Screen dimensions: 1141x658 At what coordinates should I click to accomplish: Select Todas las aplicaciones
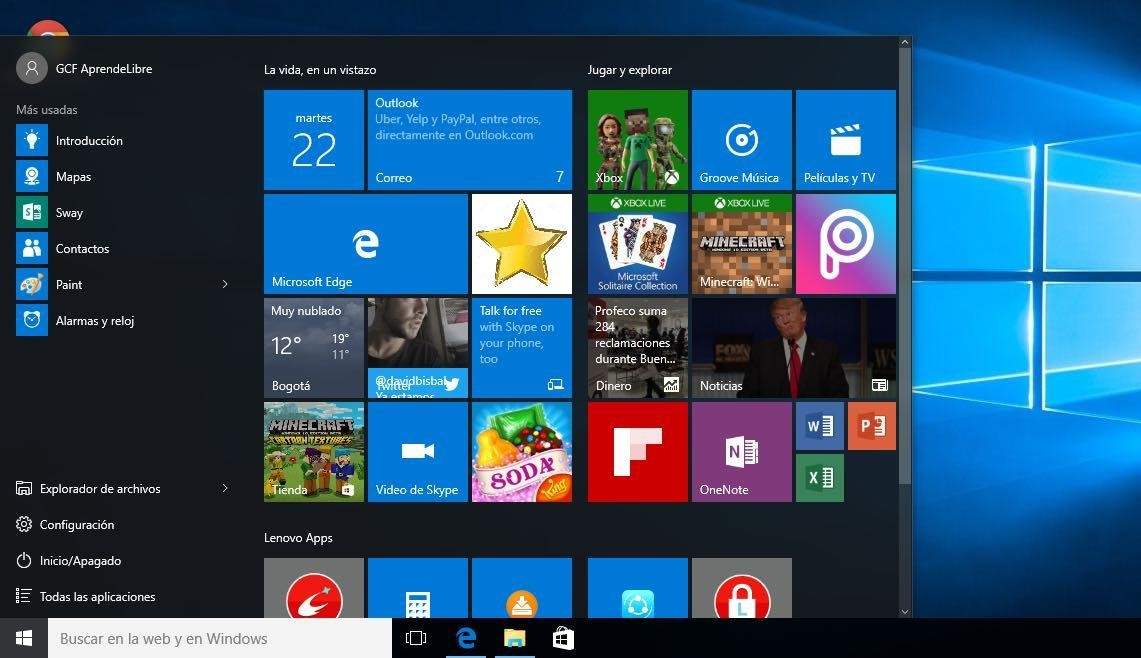(97, 597)
